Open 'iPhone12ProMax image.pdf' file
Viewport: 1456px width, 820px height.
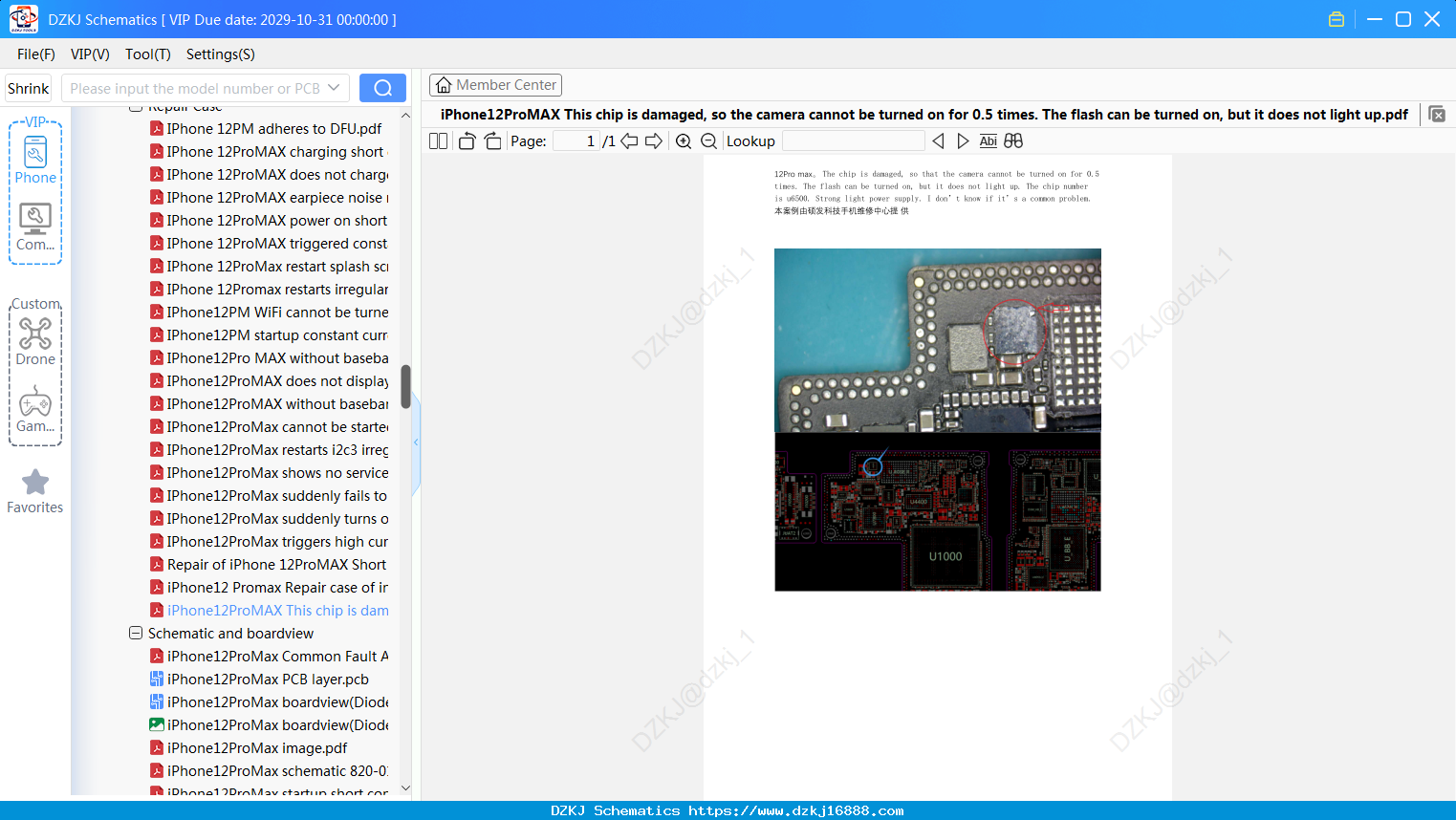pos(249,748)
